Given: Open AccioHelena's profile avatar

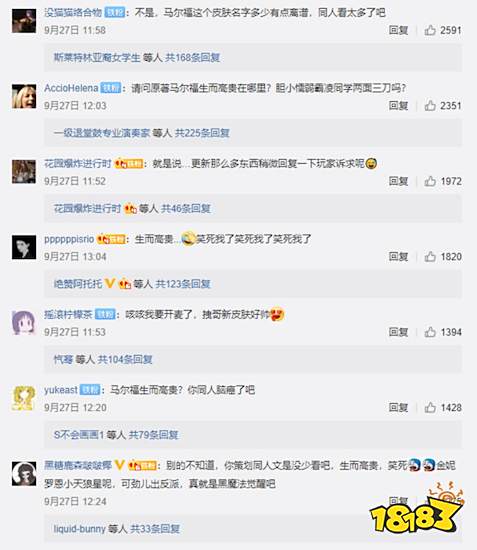Looking at the screenshot, I should 24,96.
